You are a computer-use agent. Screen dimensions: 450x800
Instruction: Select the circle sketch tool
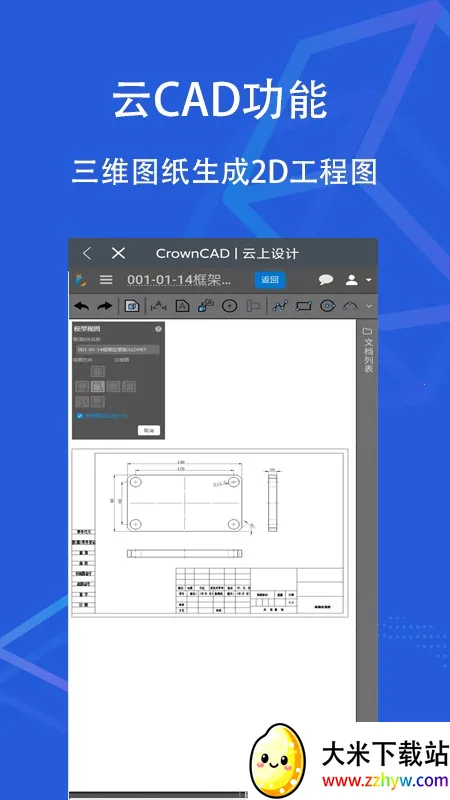click(x=328, y=306)
